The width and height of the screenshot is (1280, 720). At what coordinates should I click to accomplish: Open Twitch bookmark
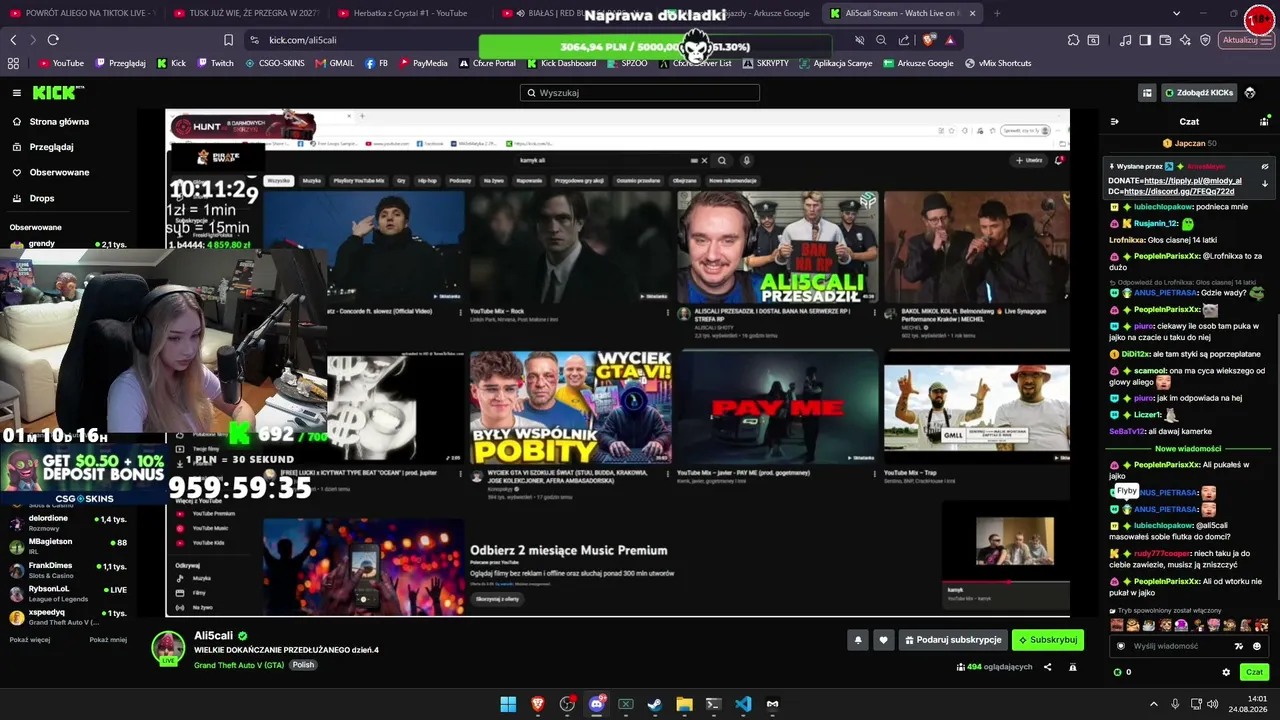click(216, 63)
